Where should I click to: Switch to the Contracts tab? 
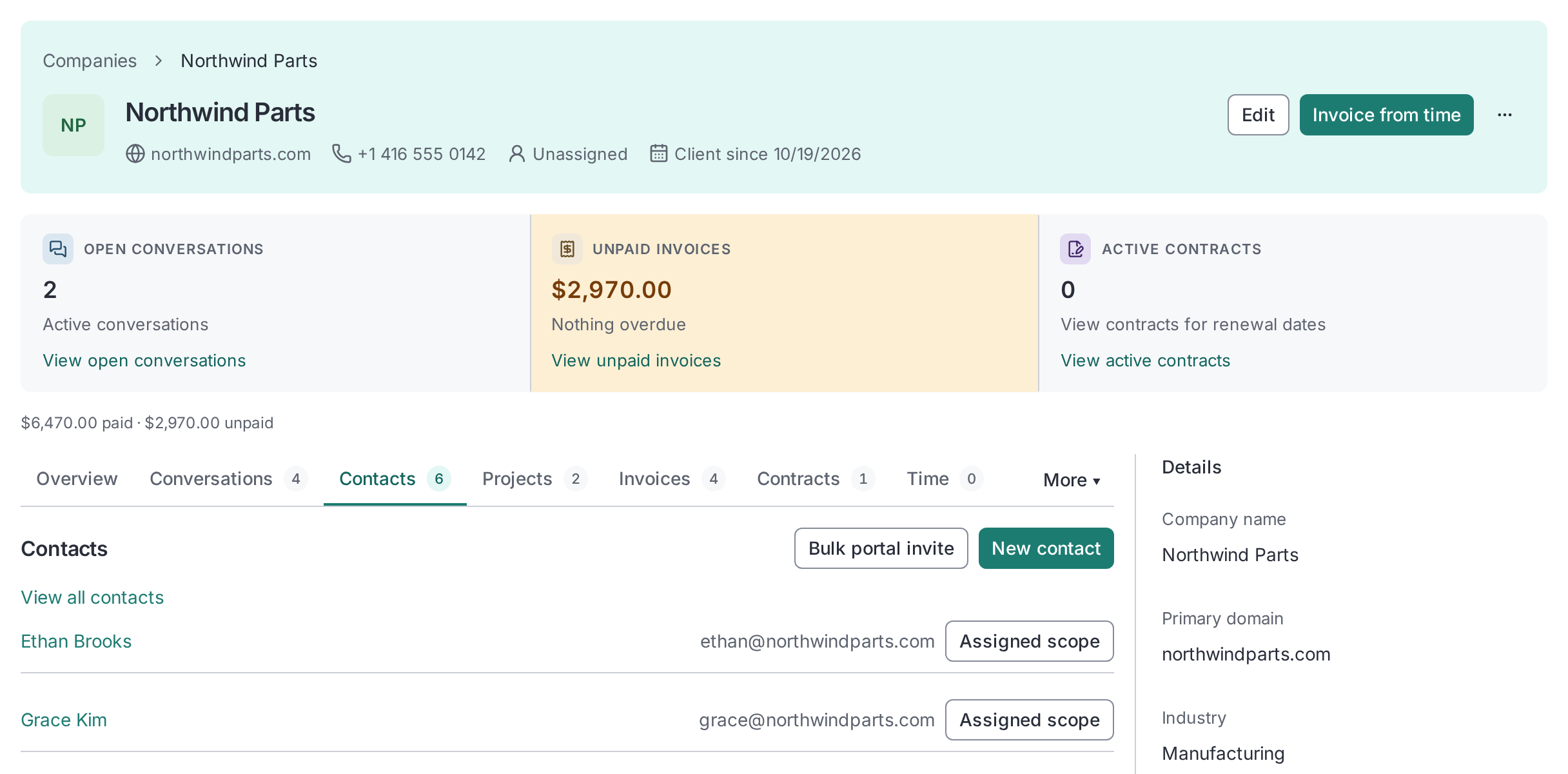point(816,479)
